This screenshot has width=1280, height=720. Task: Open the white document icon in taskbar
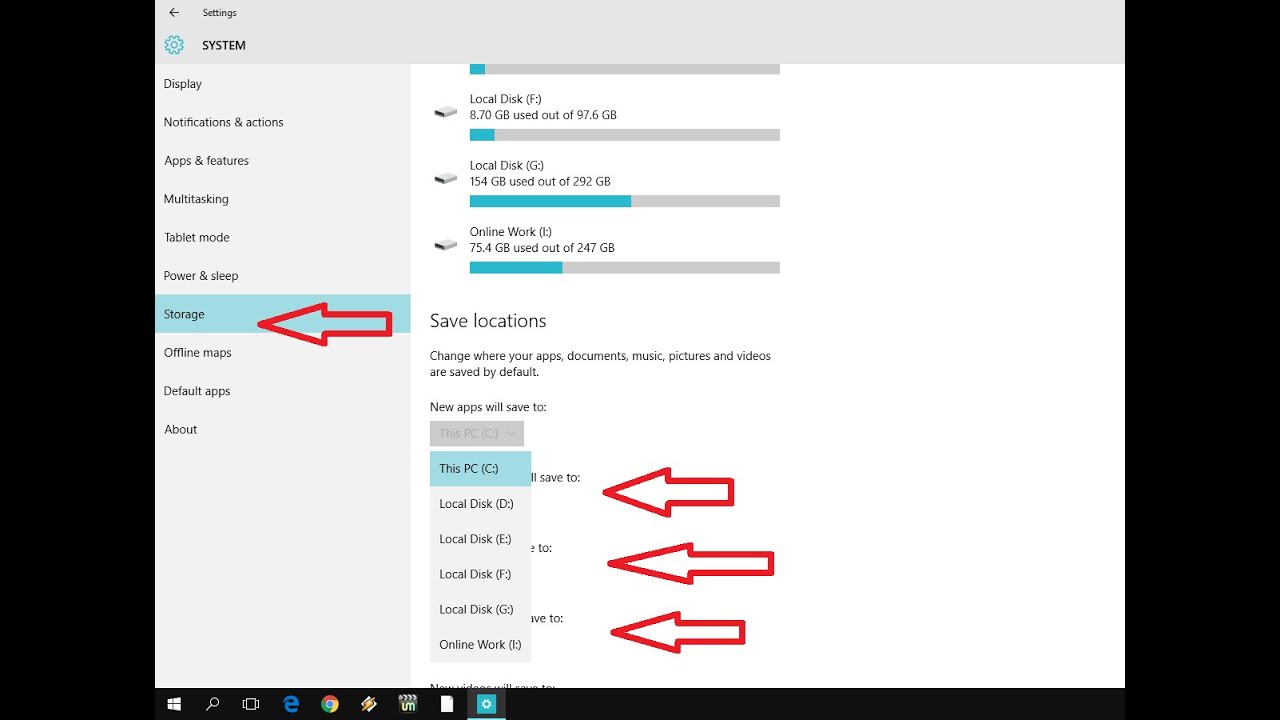click(447, 704)
